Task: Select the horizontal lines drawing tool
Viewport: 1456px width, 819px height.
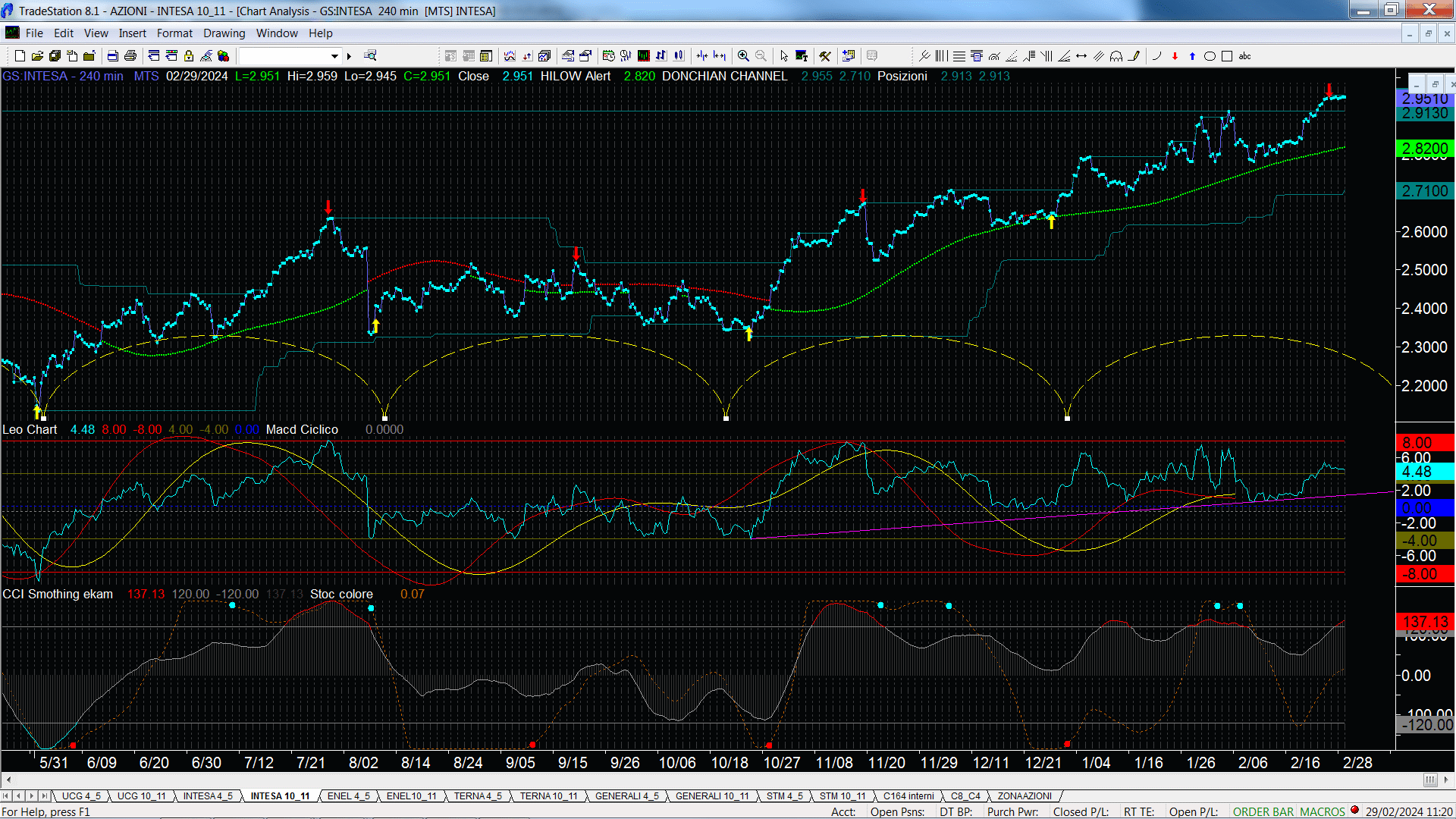Action: (959, 56)
